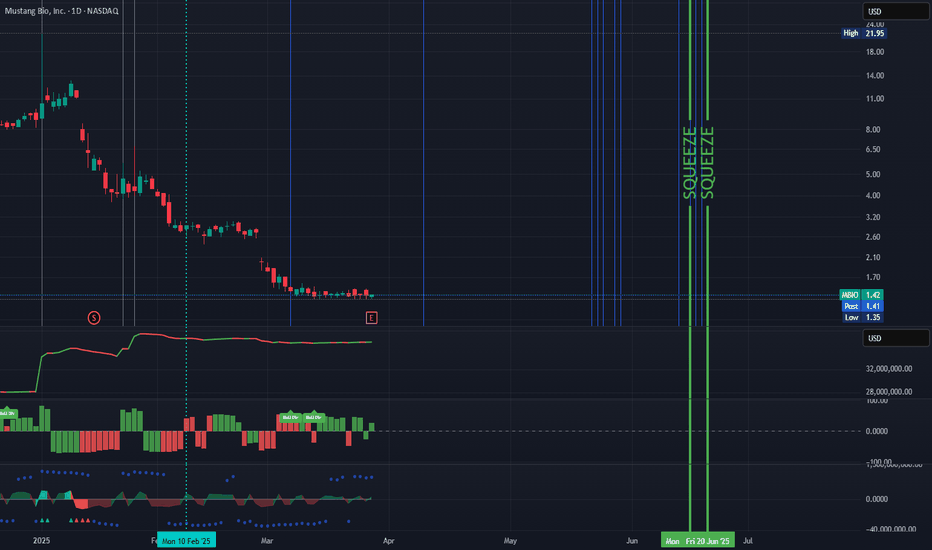Click the Low 1.35 price label
The height and width of the screenshot is (550, 932).
[x=862, y=318]
